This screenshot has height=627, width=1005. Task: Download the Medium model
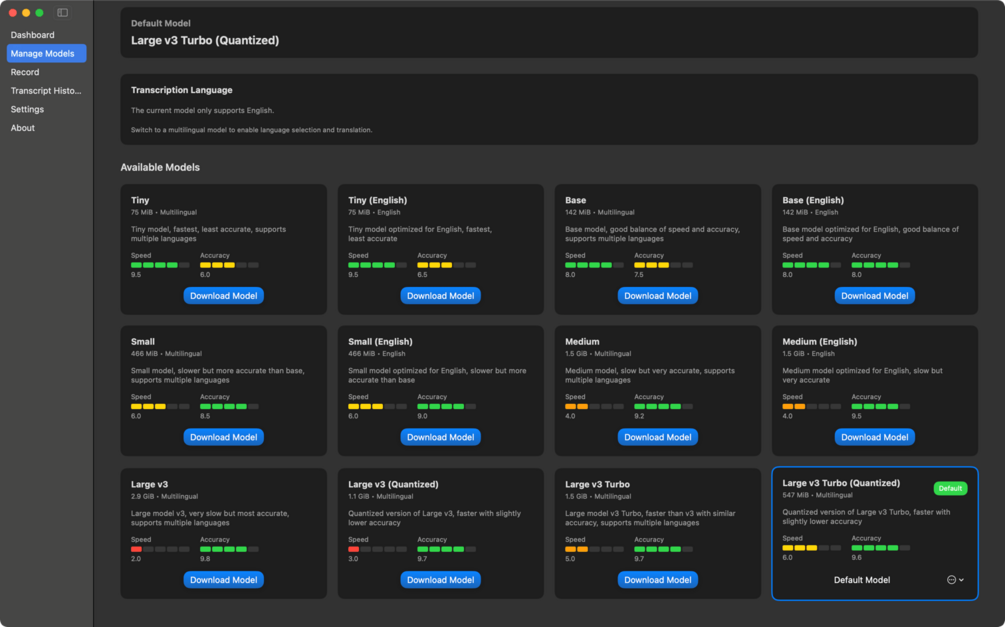657,437
